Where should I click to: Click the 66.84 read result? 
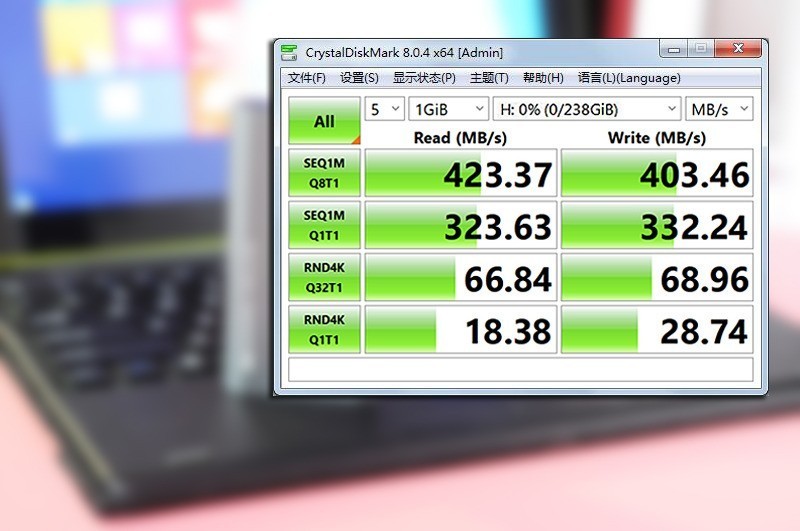click(x=461, y=277)
